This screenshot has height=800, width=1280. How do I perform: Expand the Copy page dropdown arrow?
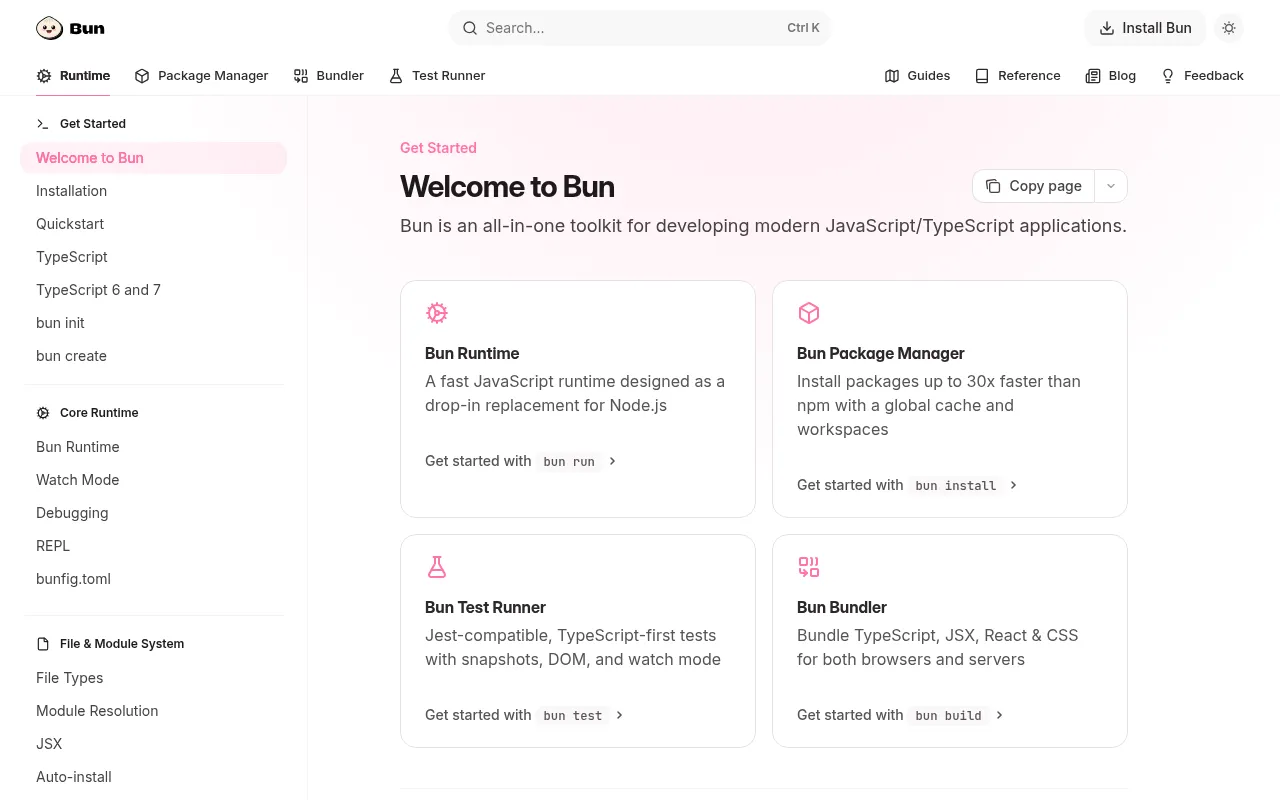pyautogui.click(x=1111, y=186)
